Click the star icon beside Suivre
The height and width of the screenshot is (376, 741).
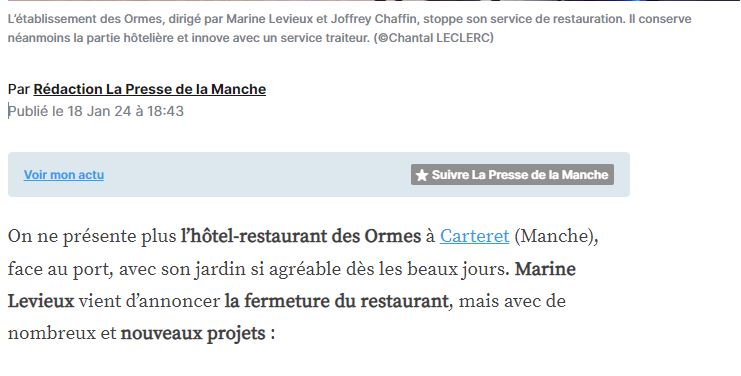pos(422,175)
